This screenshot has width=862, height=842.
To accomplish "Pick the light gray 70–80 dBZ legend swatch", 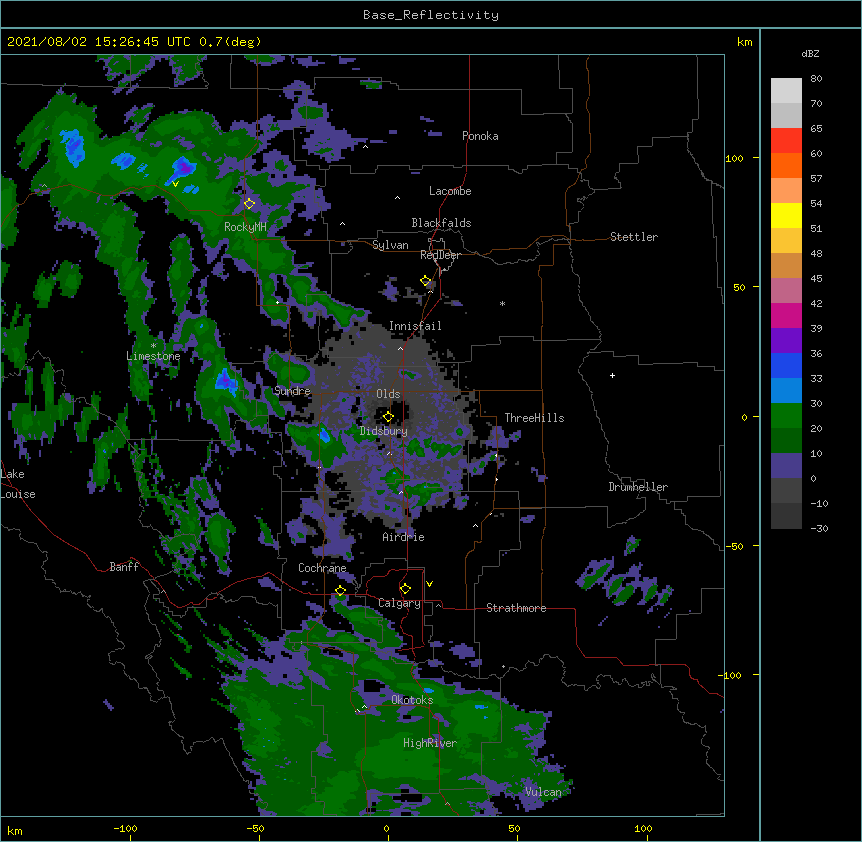I will tap(786, 91).
